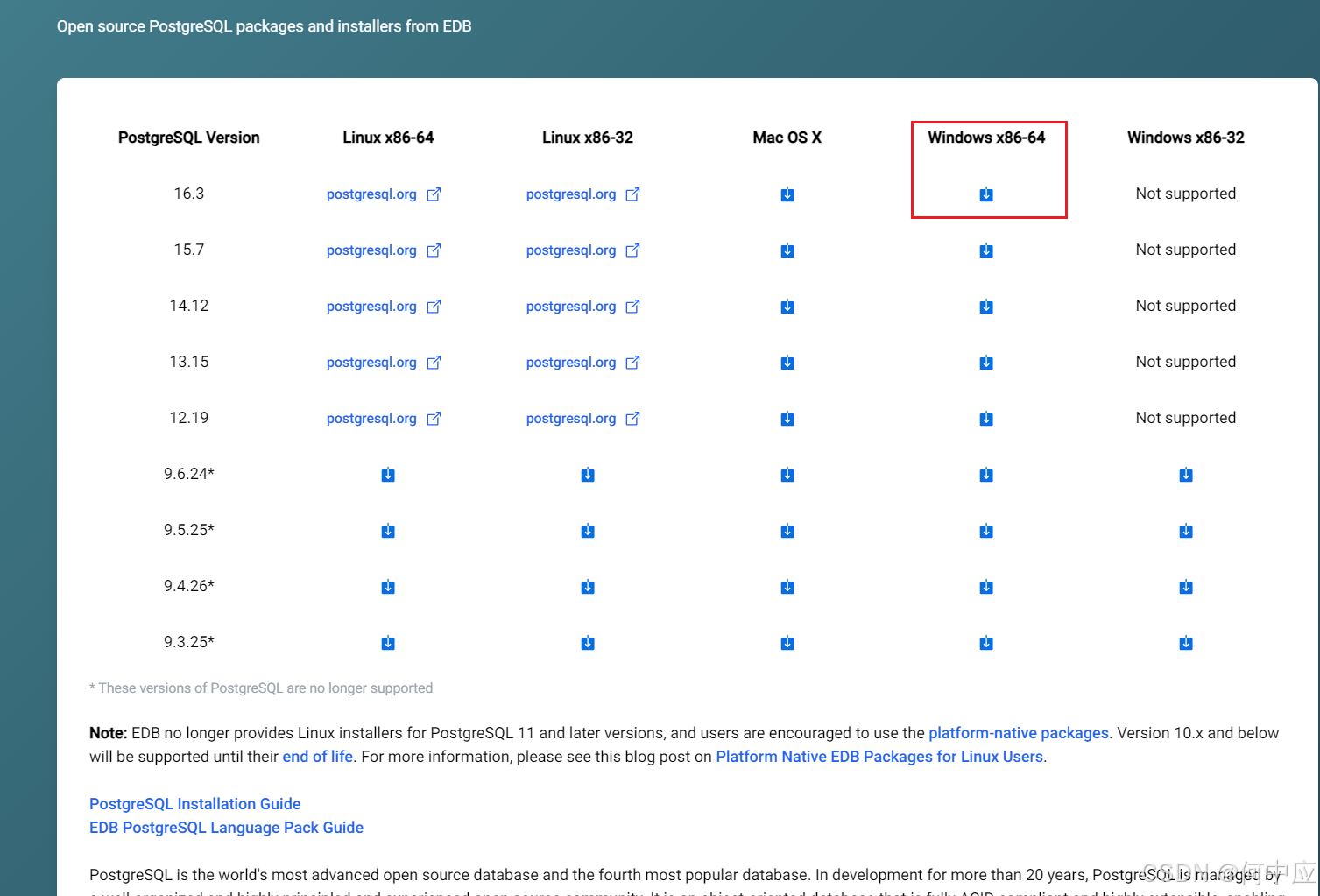Open the PostgreSQL Installation Guide
Viewport: 1320px width, 896px height.
[194, 804]
